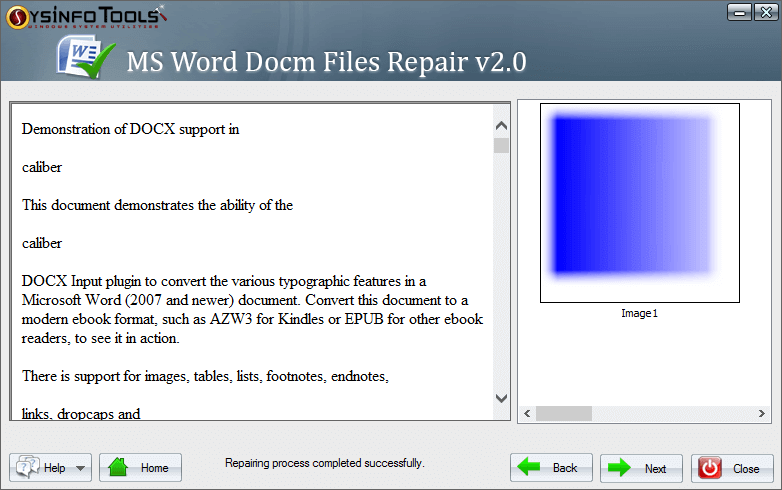Proceed with the Next button

coord(641,468)
